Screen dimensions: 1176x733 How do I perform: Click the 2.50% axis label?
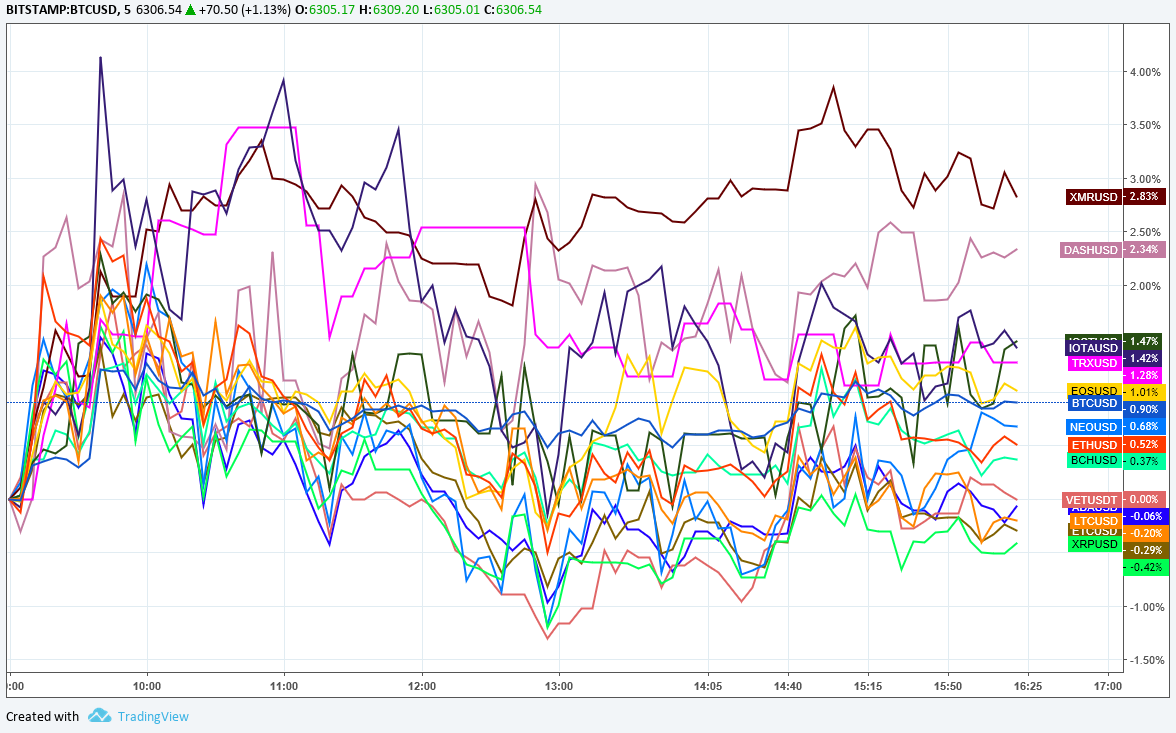pyautogui.click(x=1145, y=233)
